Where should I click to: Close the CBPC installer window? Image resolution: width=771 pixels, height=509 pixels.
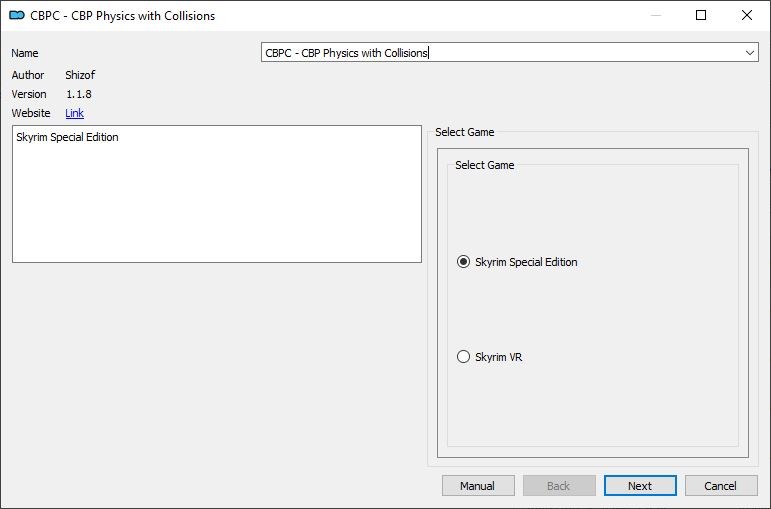point(747,16)
